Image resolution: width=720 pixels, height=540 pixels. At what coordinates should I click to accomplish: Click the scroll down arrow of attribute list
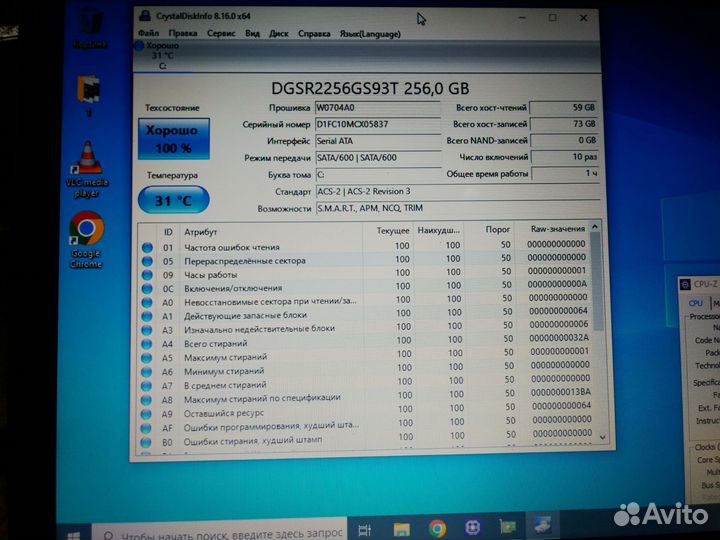click(603, 438)
